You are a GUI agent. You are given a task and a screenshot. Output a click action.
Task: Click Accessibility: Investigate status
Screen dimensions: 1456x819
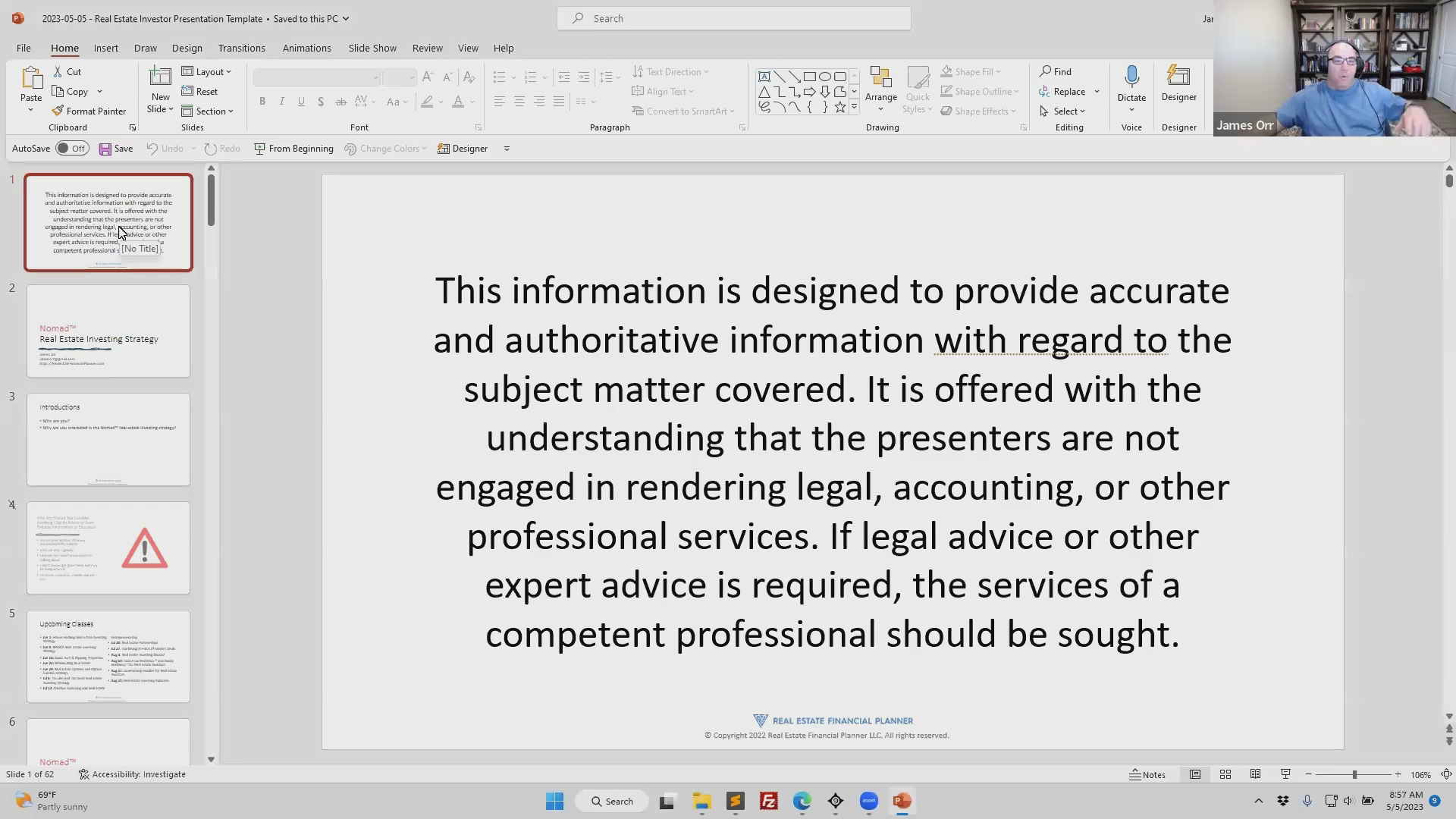pyautogui.click(x=132, y=774)
